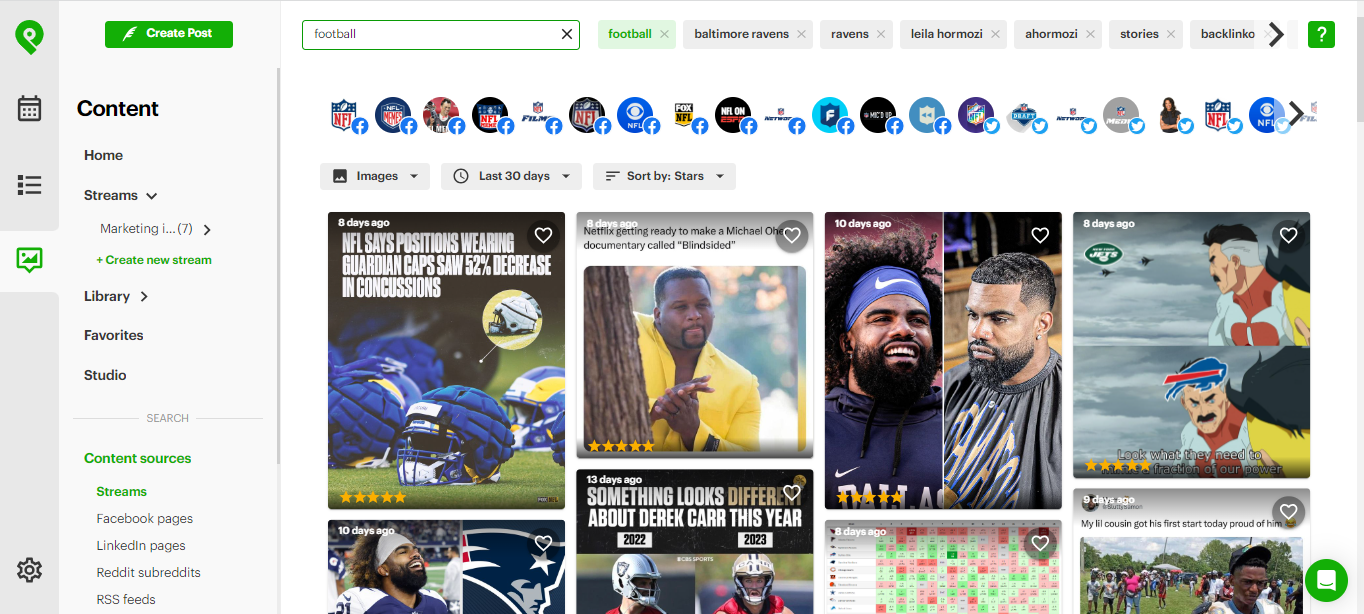Open the list view sidebar icon
Viewport: 1364px width, 614px height.
click(x=29, y=185)
